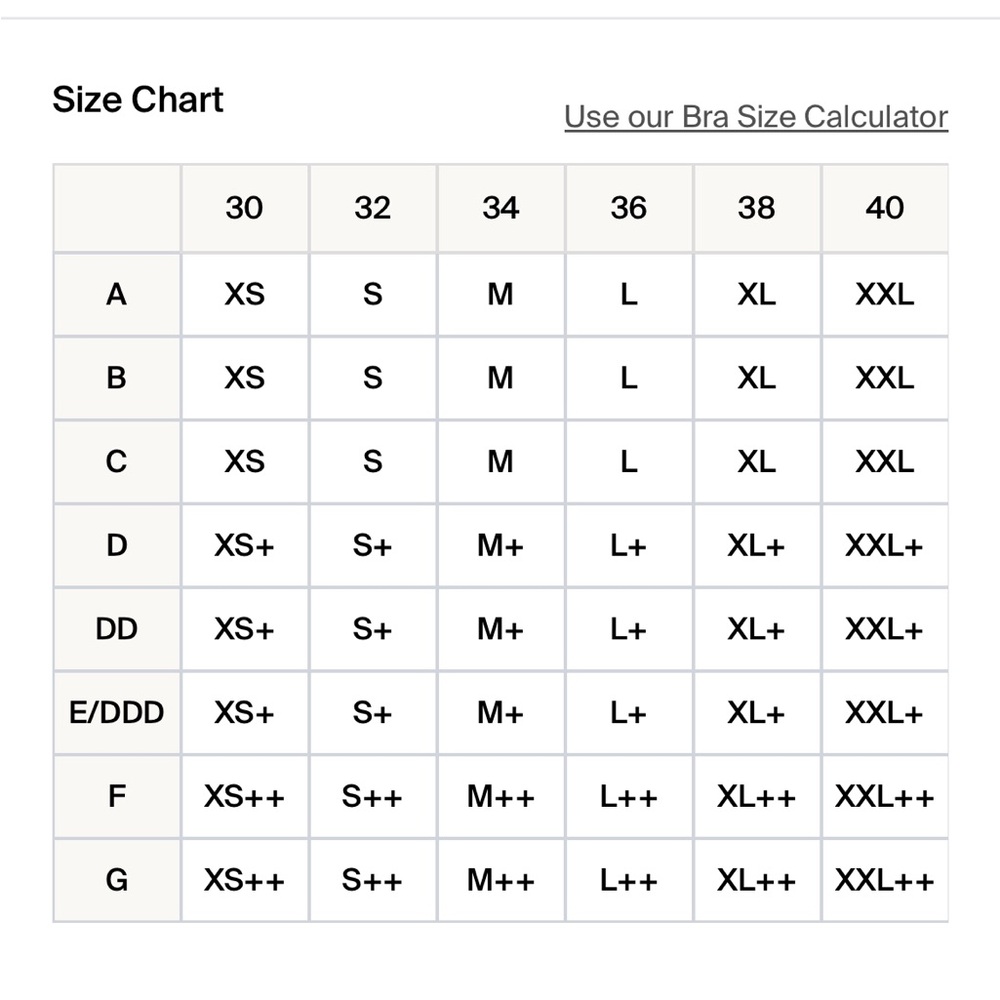Select the band size 34 column header
Image resolution: width=1000 pixels, height=1000 pixels.
tap(501, 208)
